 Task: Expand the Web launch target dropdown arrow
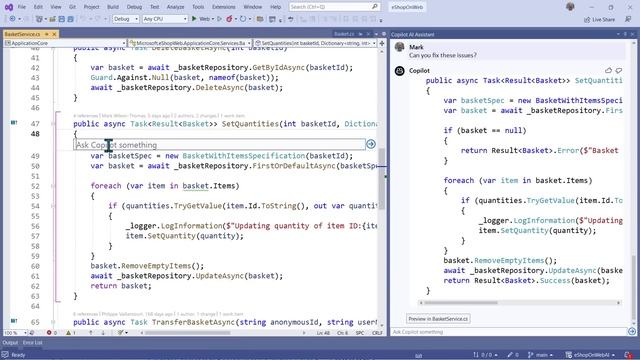coord(213,19)
